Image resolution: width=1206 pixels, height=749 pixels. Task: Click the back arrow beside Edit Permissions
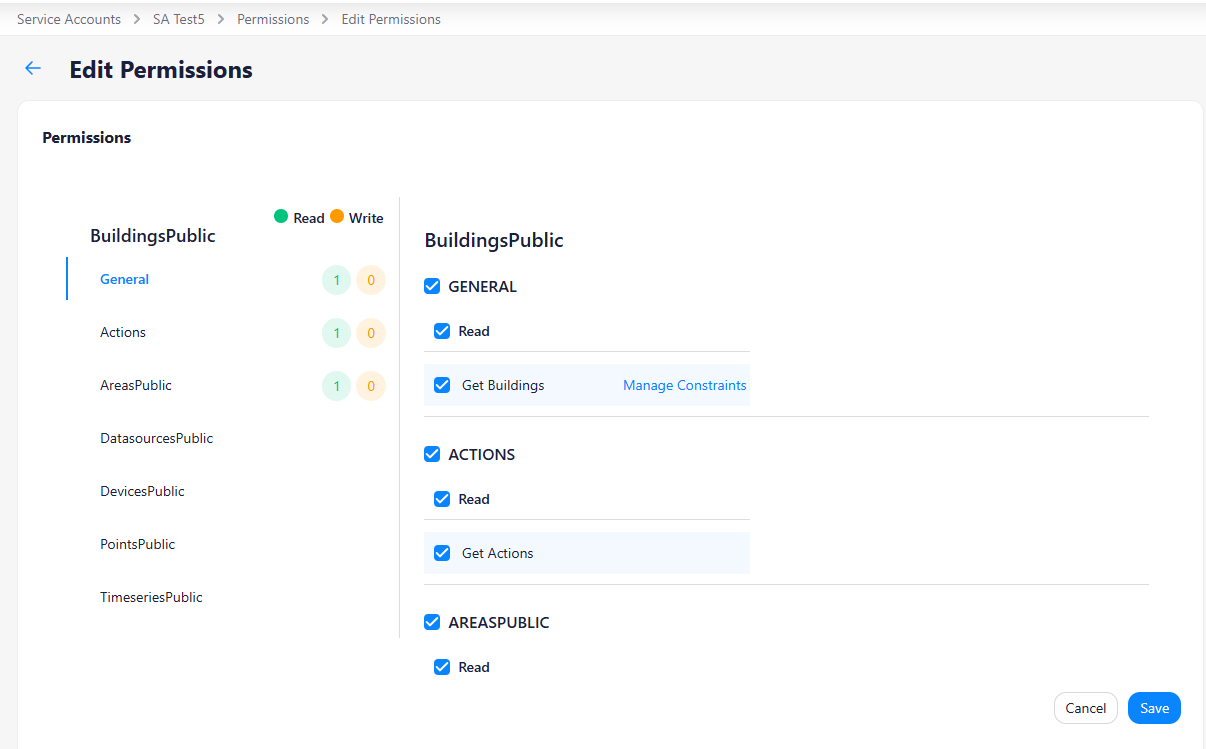coord(33,68)
